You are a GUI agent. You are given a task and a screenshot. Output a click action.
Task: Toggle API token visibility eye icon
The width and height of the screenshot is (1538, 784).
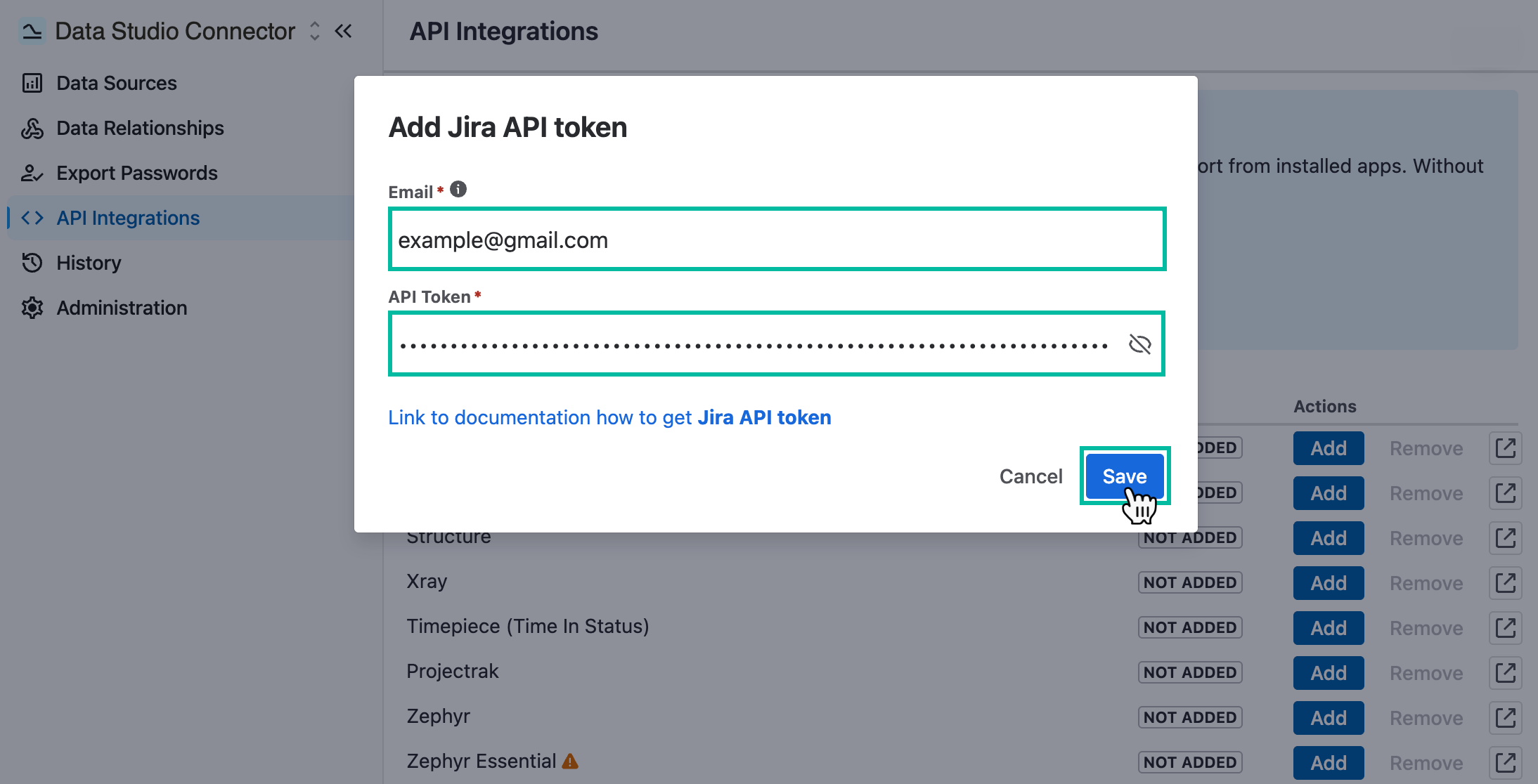pyautogui.click(x=1139, y=344)
